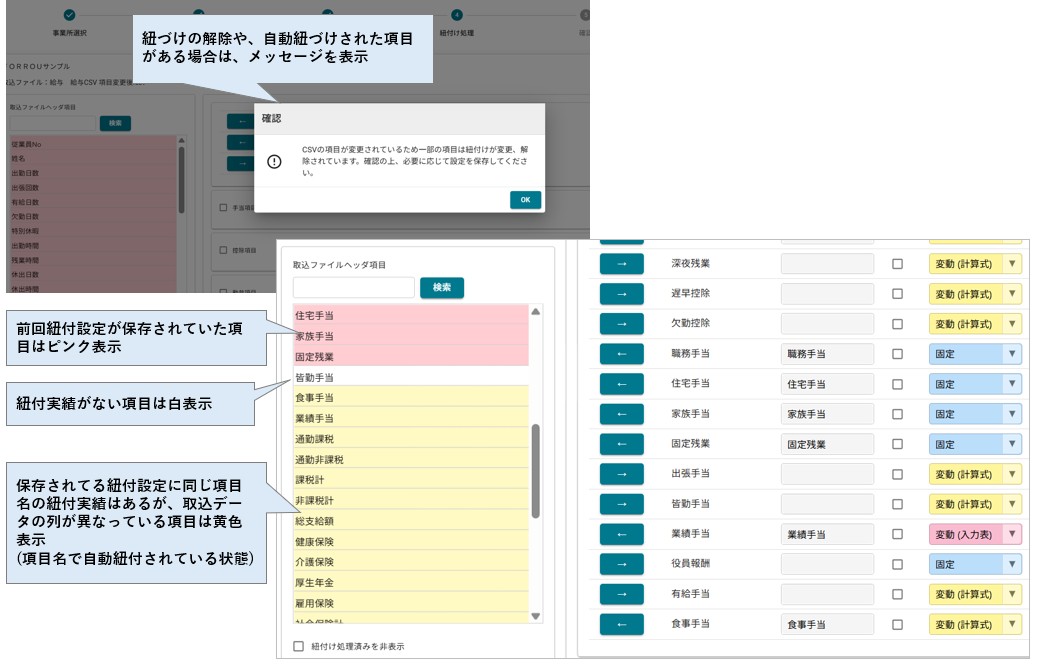Open the 変動(計算式) dropdown for 深夜残業

[975, 264]
